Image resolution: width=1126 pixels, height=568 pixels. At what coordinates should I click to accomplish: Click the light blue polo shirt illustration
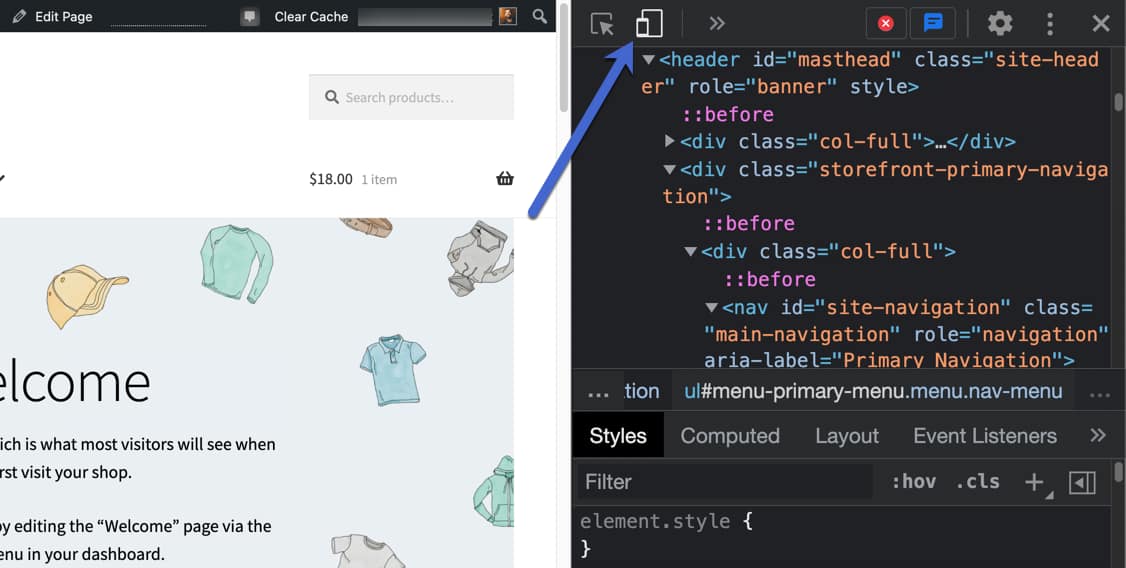392,368
